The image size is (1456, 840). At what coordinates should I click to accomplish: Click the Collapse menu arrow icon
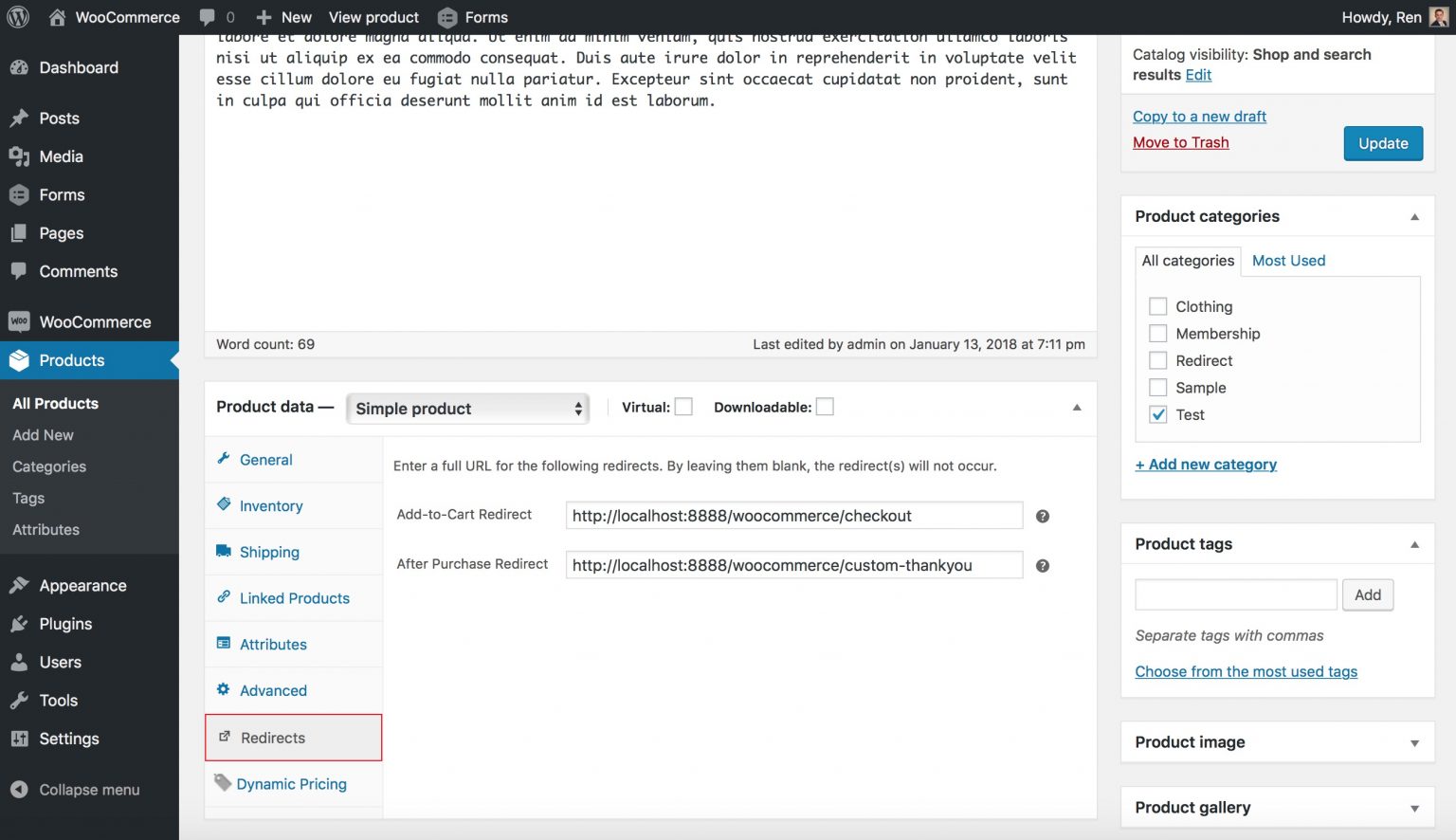pos(19,790)
